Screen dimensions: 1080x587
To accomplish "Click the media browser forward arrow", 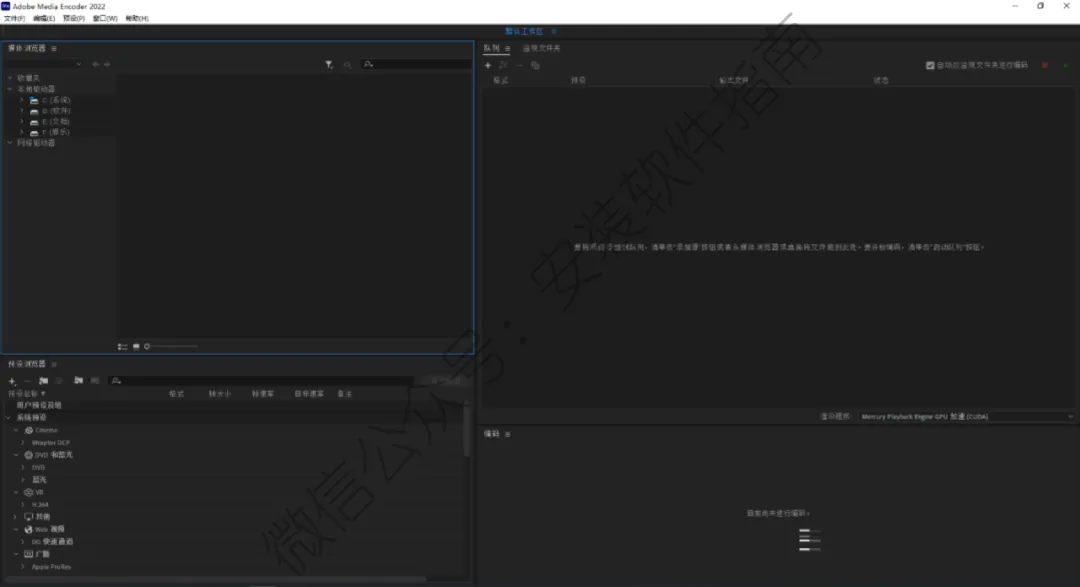I will [107, 64].
